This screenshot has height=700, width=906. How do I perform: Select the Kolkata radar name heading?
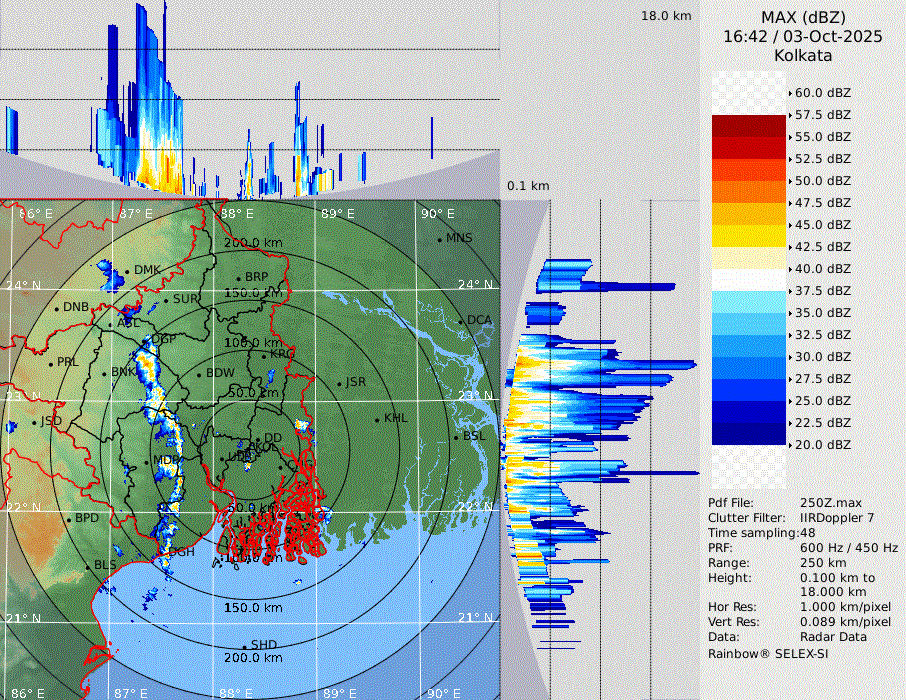(802, 55)
